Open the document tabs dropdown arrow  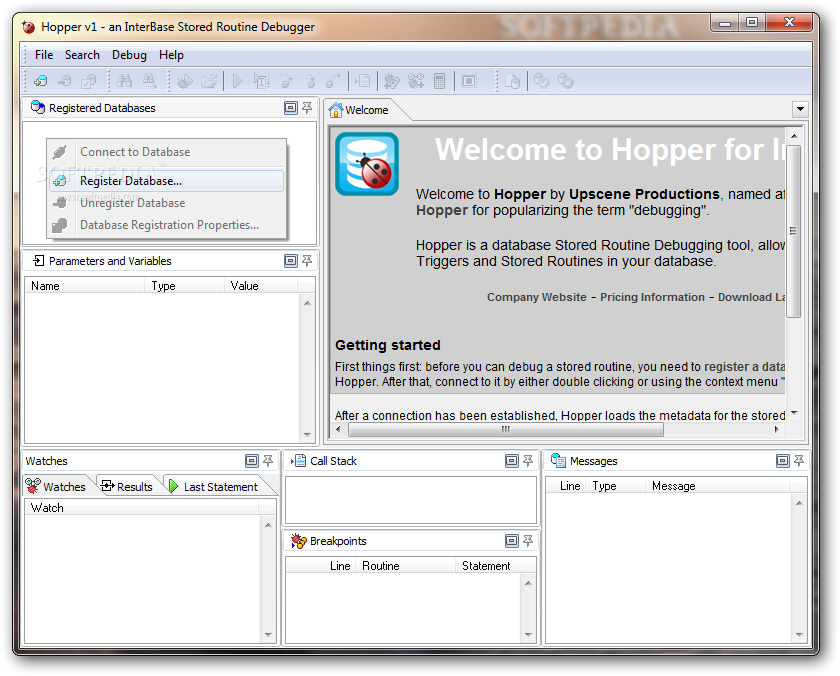[800, 109]
